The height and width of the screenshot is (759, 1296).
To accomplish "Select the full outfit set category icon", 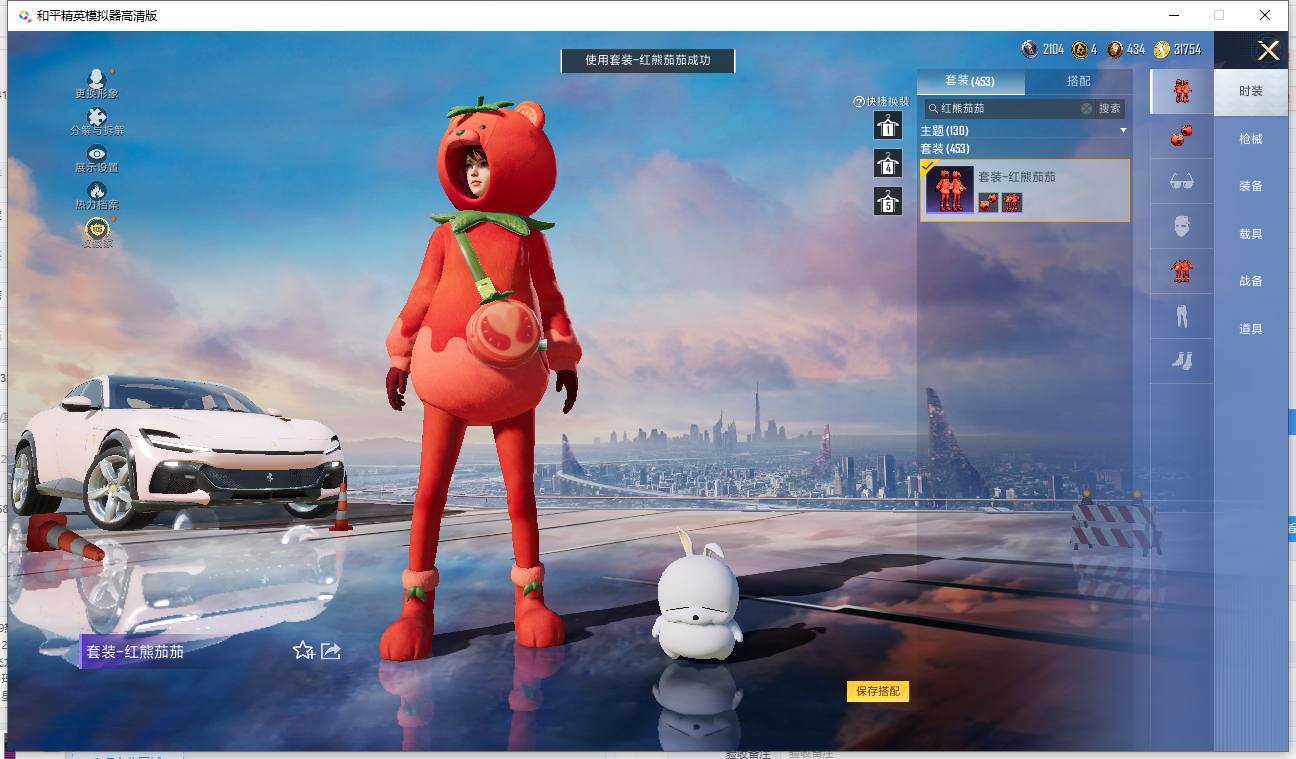I will pyautogui.click(x=1182, y=91).
